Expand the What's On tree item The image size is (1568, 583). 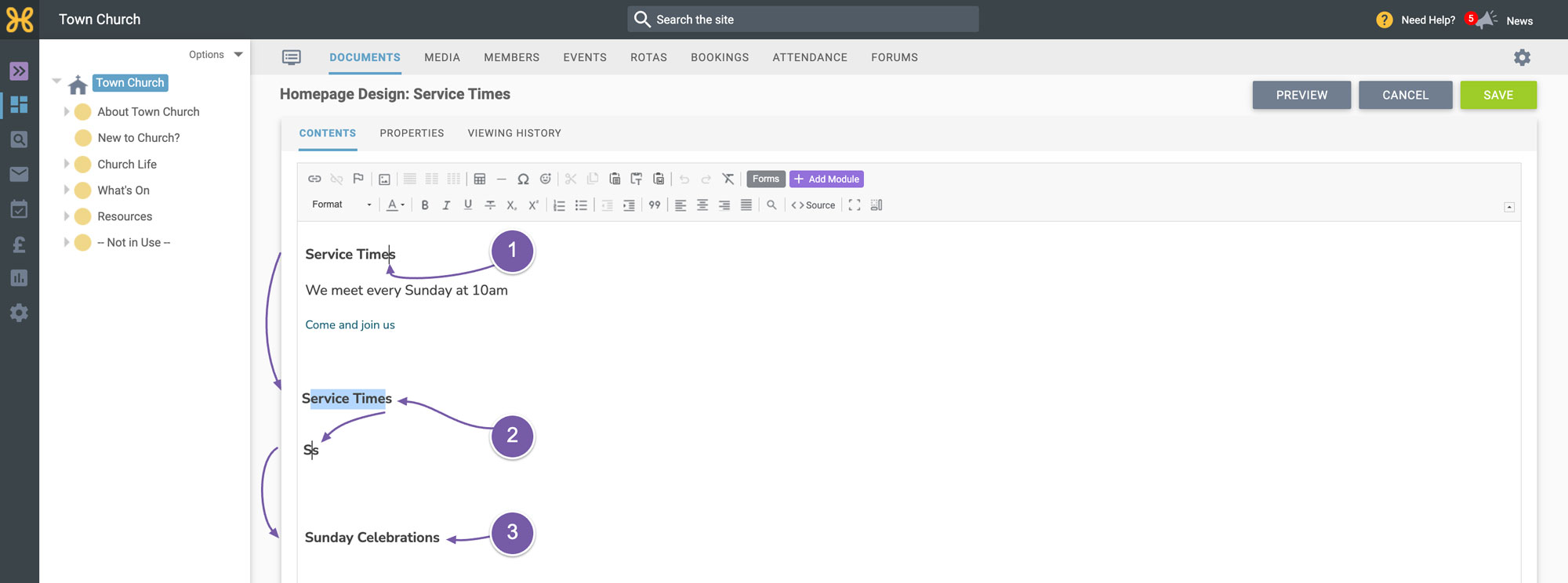point(67,190)
